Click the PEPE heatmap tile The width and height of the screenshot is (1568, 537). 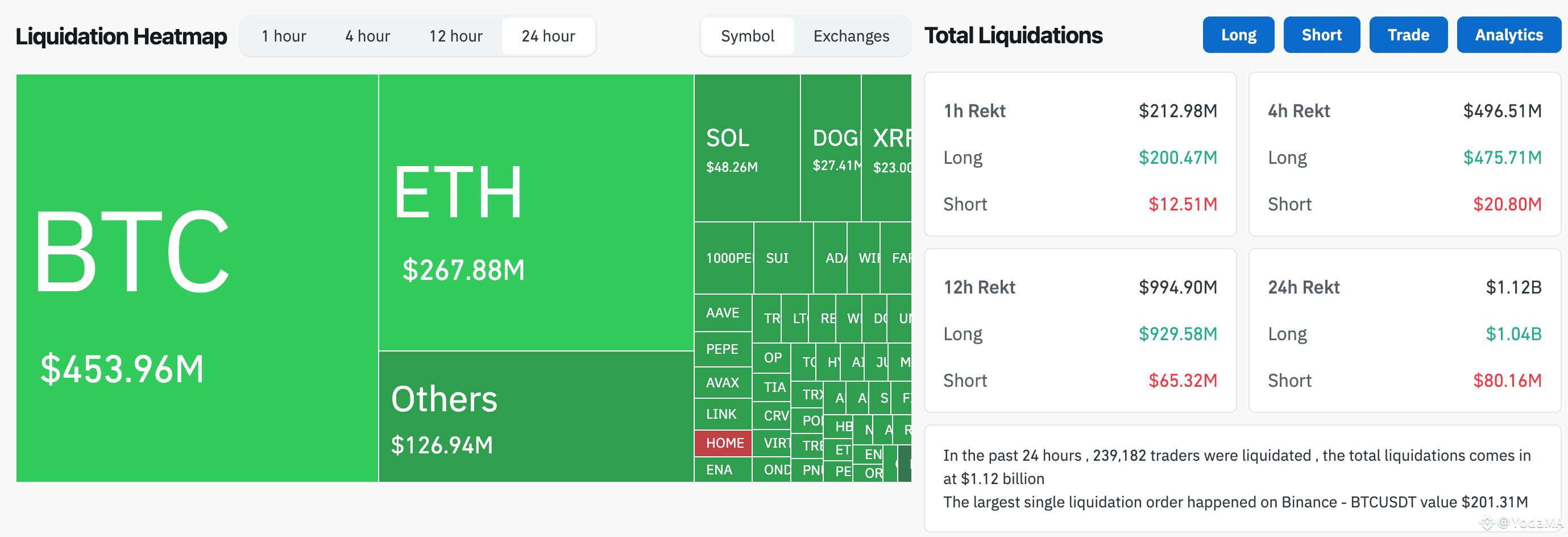point(723,349)
